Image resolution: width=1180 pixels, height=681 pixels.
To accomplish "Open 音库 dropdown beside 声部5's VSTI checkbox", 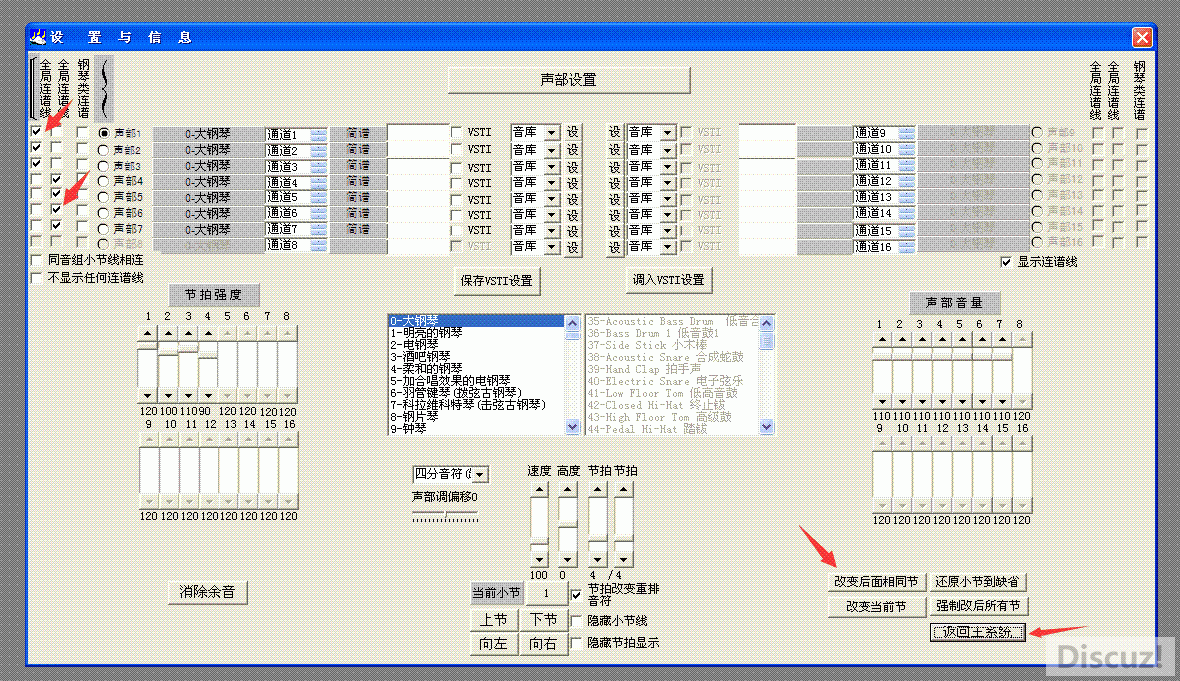I will point(552,199).
